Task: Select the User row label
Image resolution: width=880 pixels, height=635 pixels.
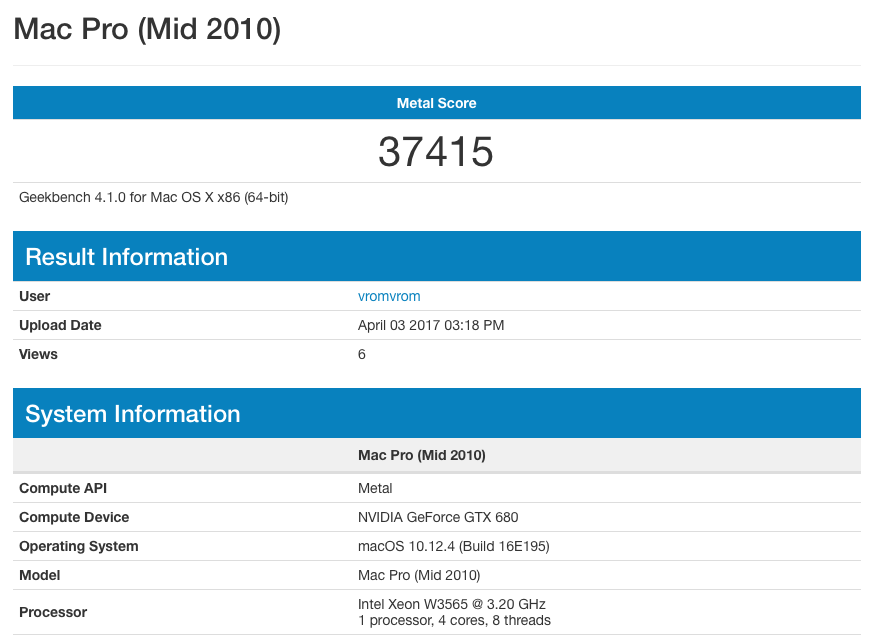Action: coord(35,296)
